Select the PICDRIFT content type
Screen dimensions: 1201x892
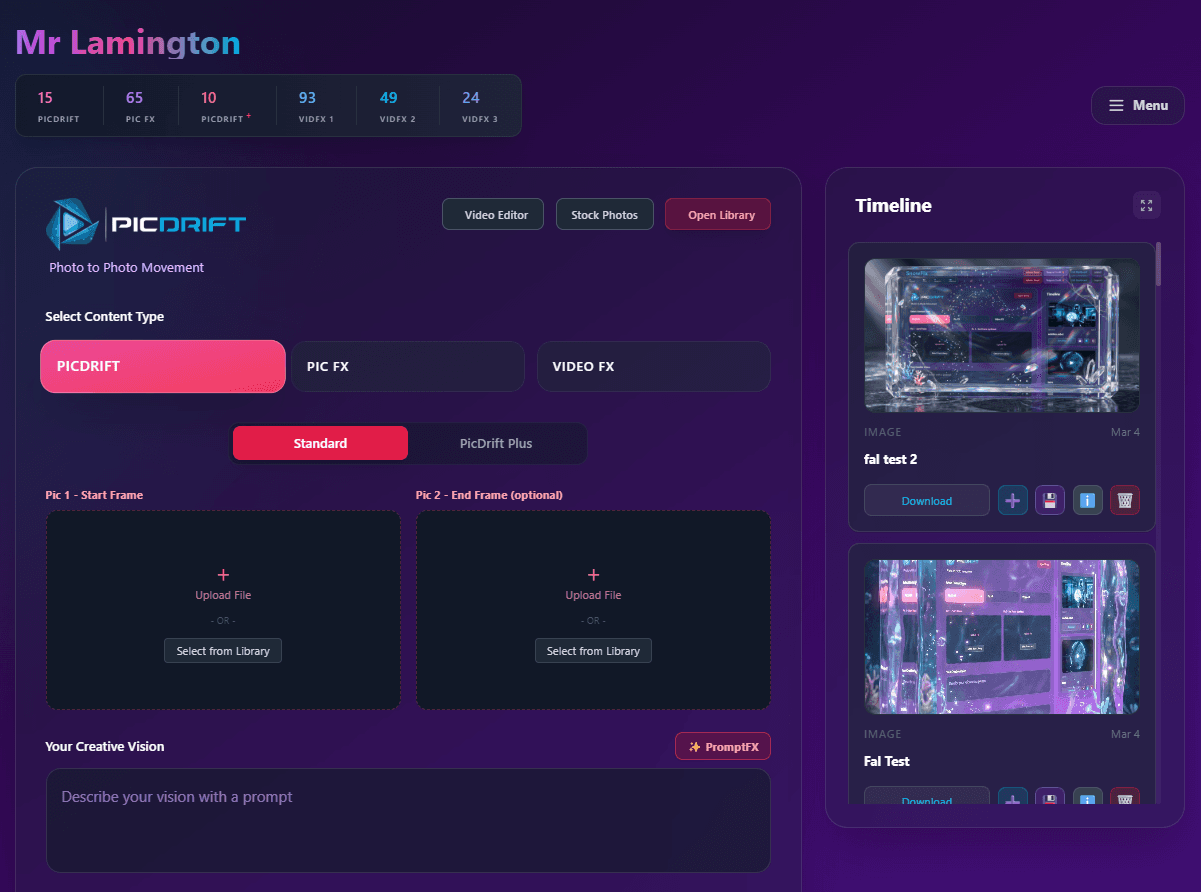(x=163, y=366)
